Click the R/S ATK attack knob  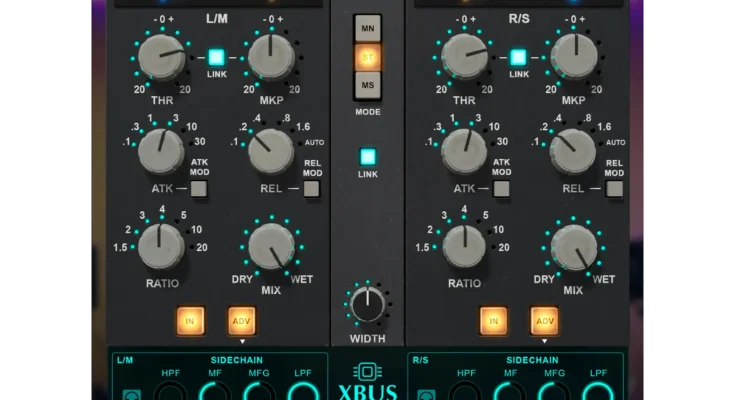tap(465, 150)
